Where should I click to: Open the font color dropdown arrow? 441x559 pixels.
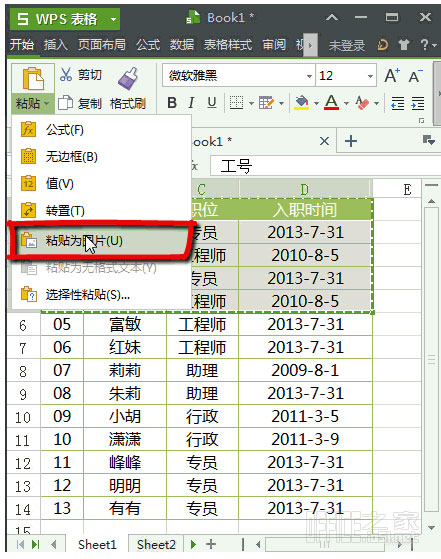click(346, 103)
